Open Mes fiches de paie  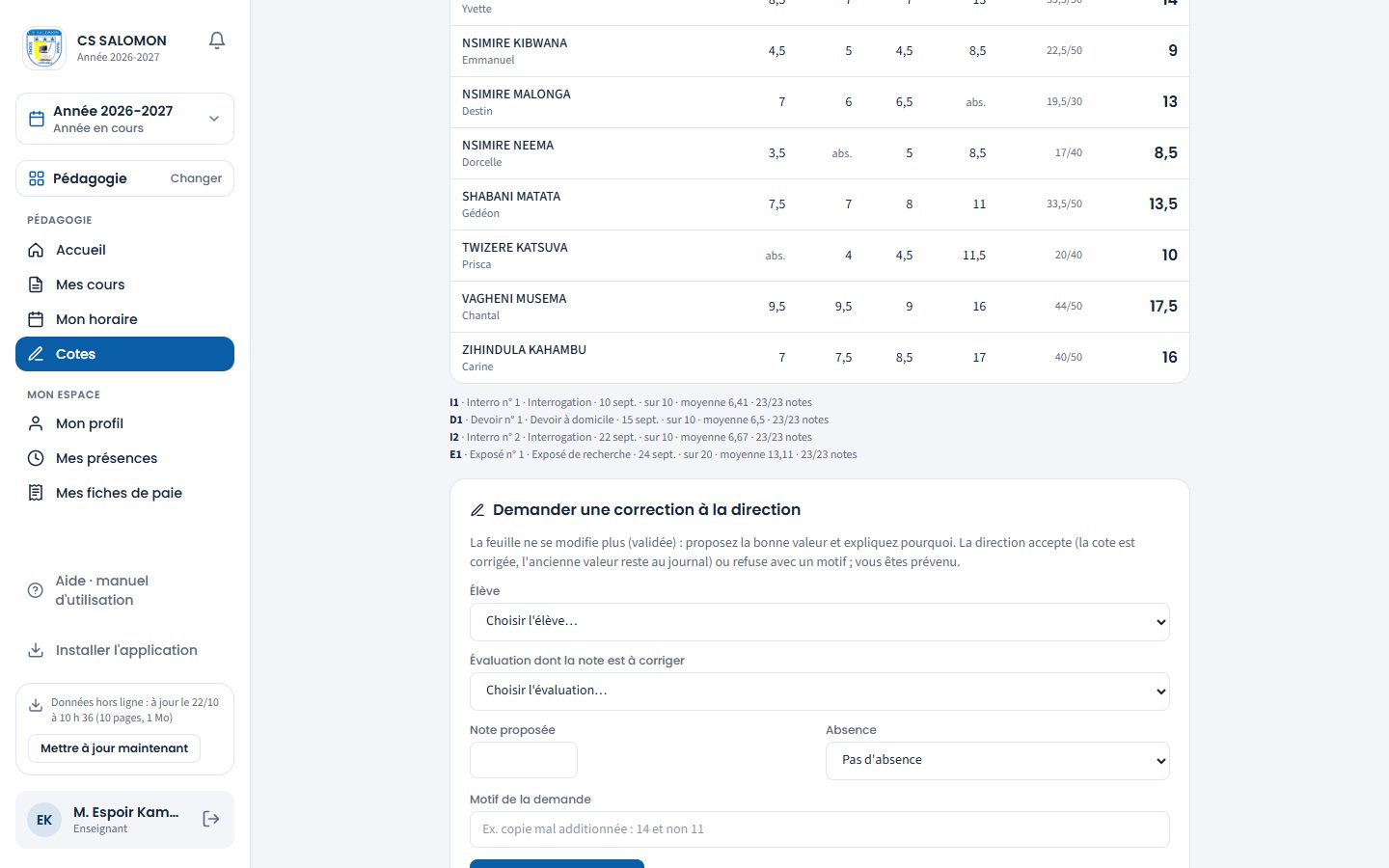(x=124, y=493)
